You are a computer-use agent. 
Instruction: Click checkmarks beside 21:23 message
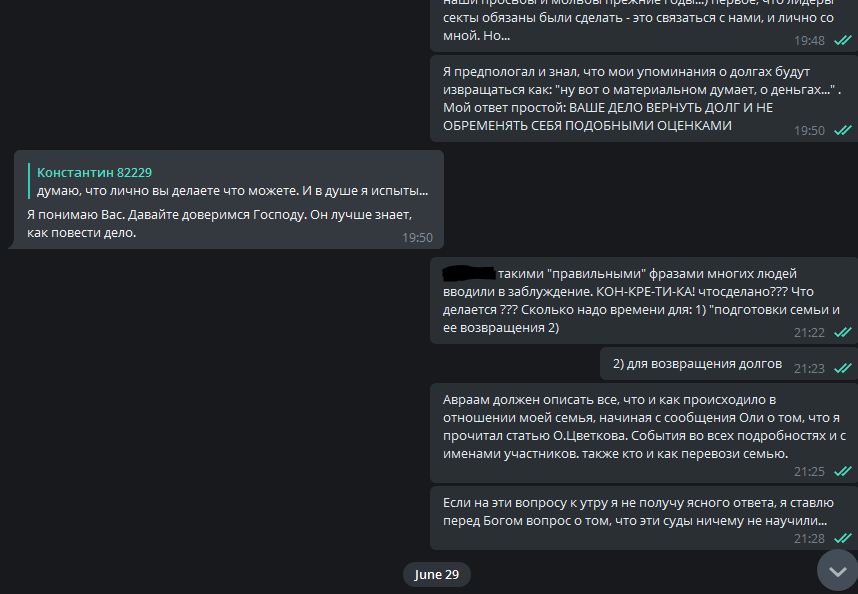click(842, 368)
